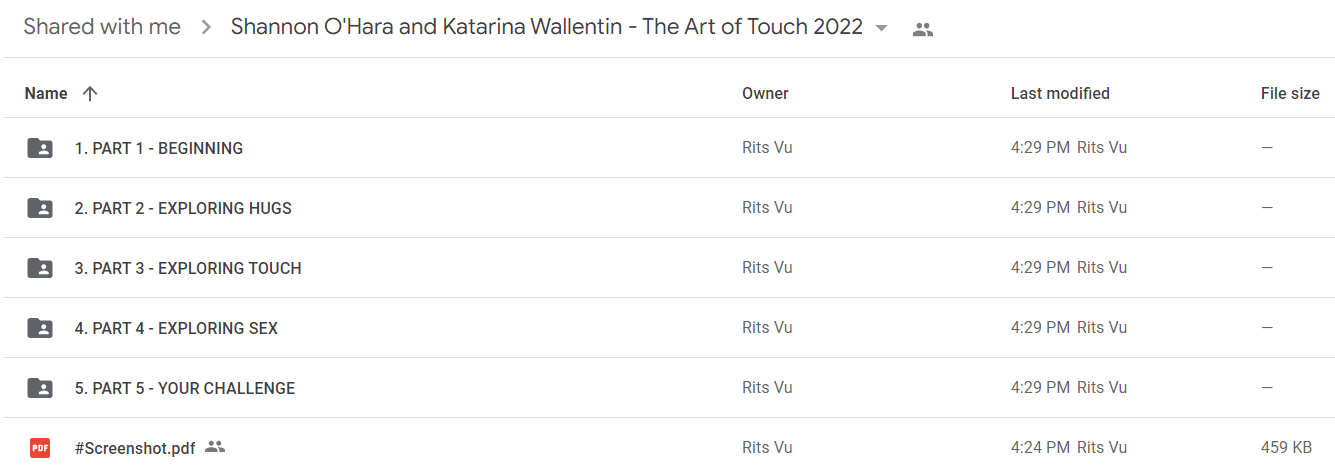1335x474 pixels.
Task: Open the folder title dropdown arrow
Action: (881, 28)
